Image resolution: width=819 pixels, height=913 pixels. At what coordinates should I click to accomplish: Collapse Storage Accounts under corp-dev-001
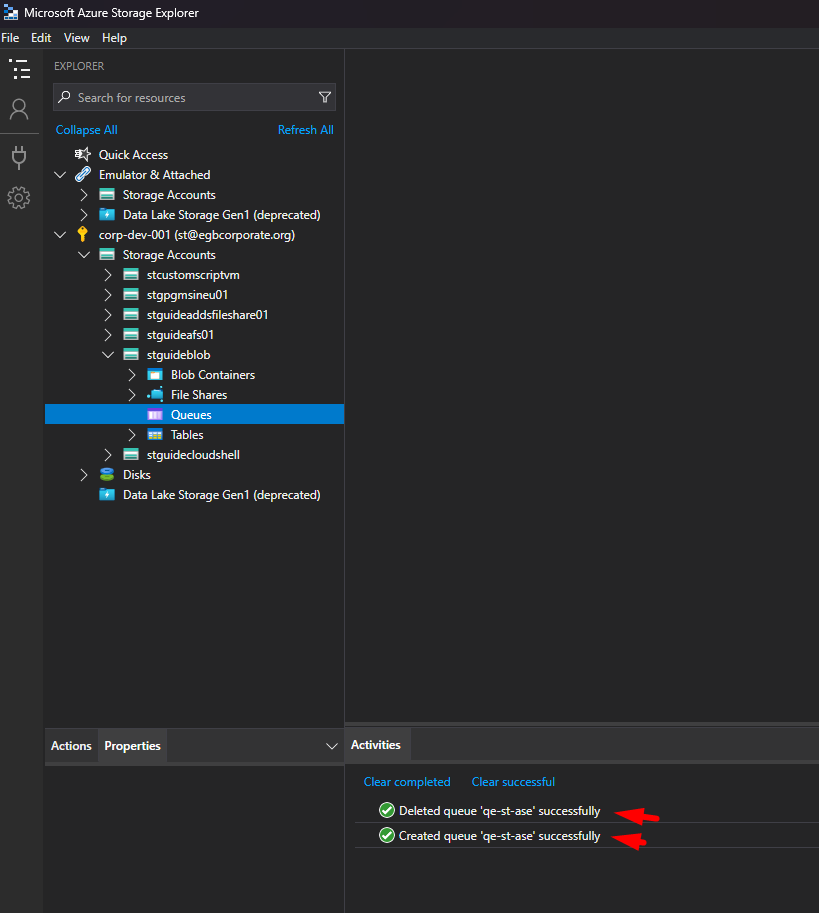(x=84, y=254)
